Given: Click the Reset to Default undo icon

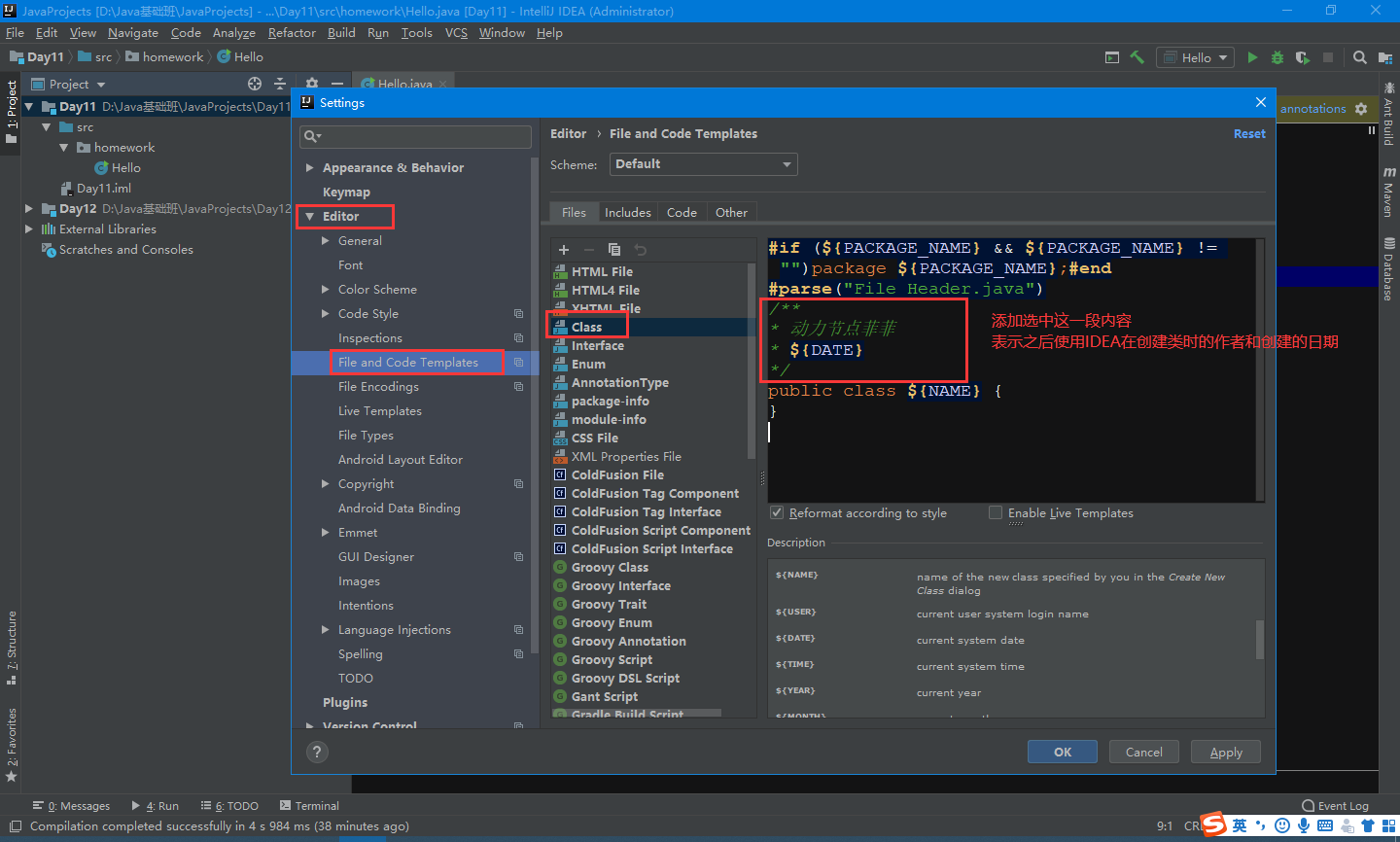Looking at the screenshot, I should pyautogui.click(x=640, y=250).
